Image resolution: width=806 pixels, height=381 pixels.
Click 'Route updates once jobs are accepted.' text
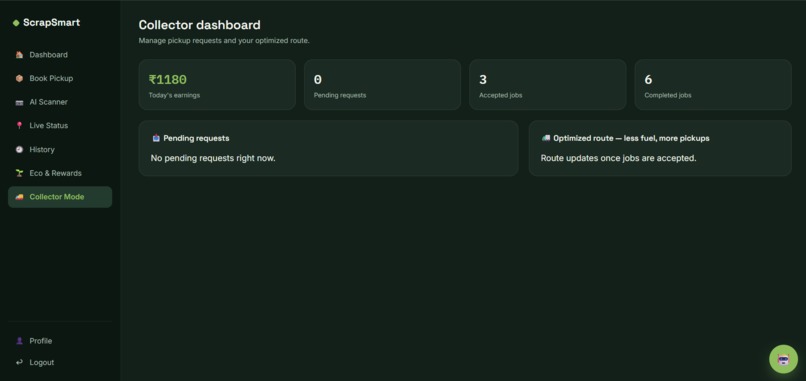618,158
